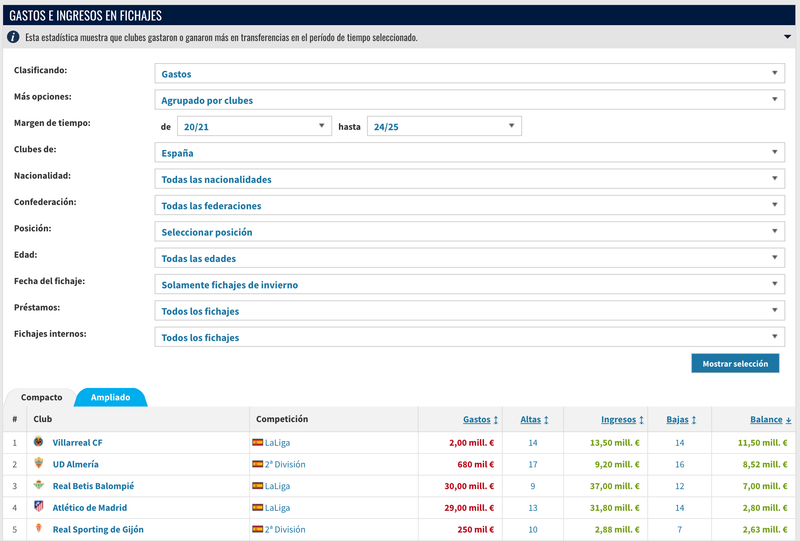
Task: Open the Villarreal CF club name link
Action: pyautogui.click(x=77, y=442)
